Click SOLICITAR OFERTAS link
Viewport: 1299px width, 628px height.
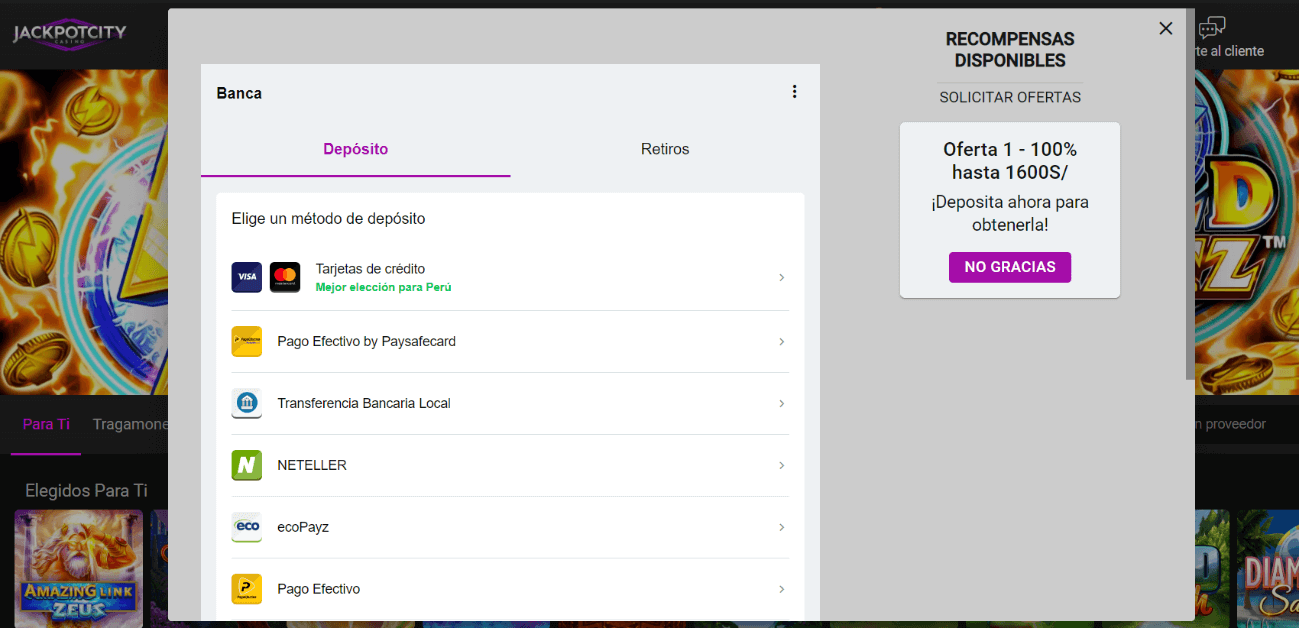1010,97
